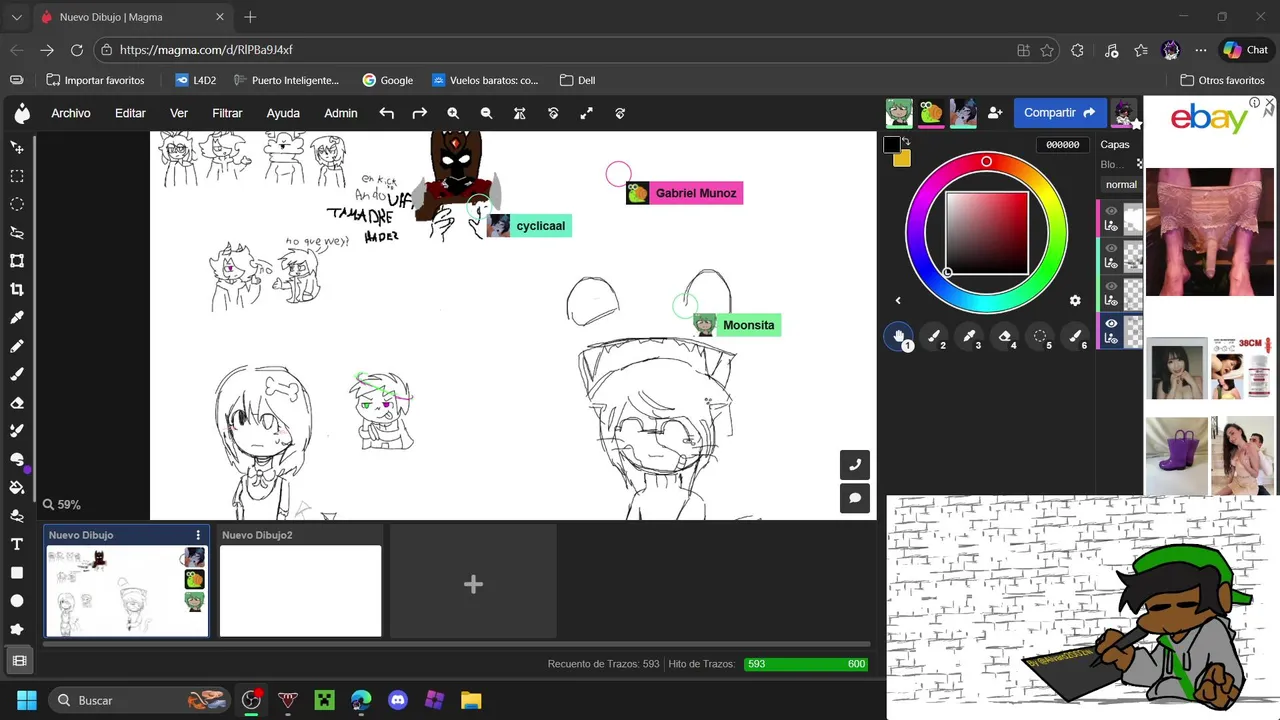Select the Move tool in left toolbar
This screenshot has height=720, width=1280.
[17, 147]
